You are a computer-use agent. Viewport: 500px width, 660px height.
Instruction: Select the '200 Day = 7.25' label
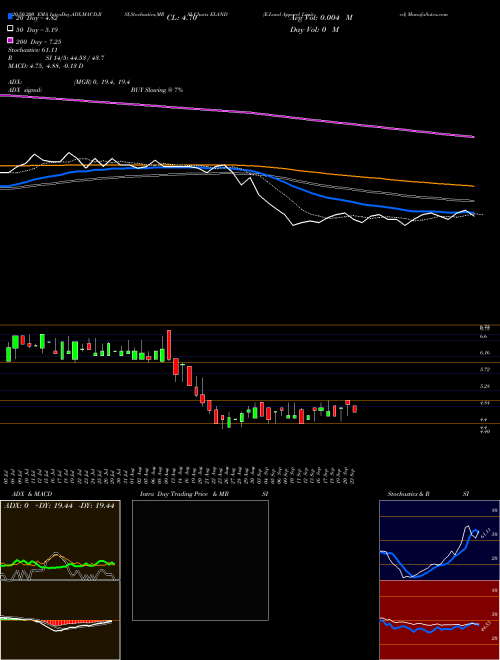pyautogui.click(x=38, y=42)
